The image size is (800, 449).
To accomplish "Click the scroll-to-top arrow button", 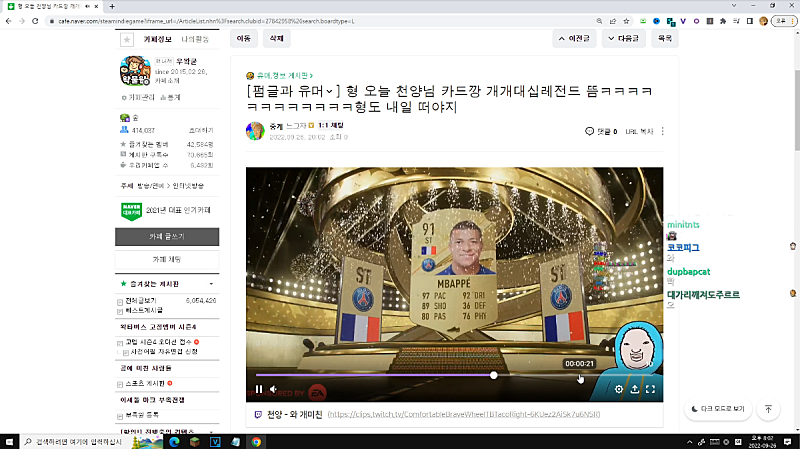I will click(768, 409).
